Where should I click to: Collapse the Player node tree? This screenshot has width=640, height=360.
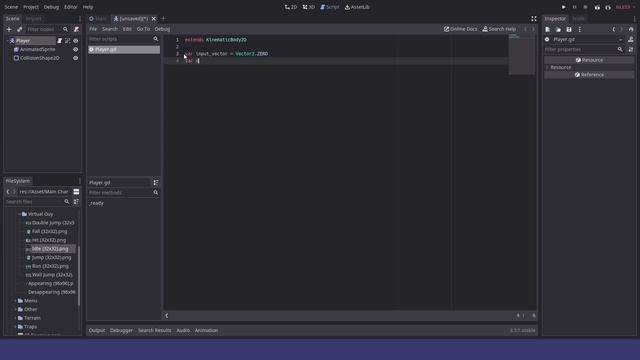point(7,41)
